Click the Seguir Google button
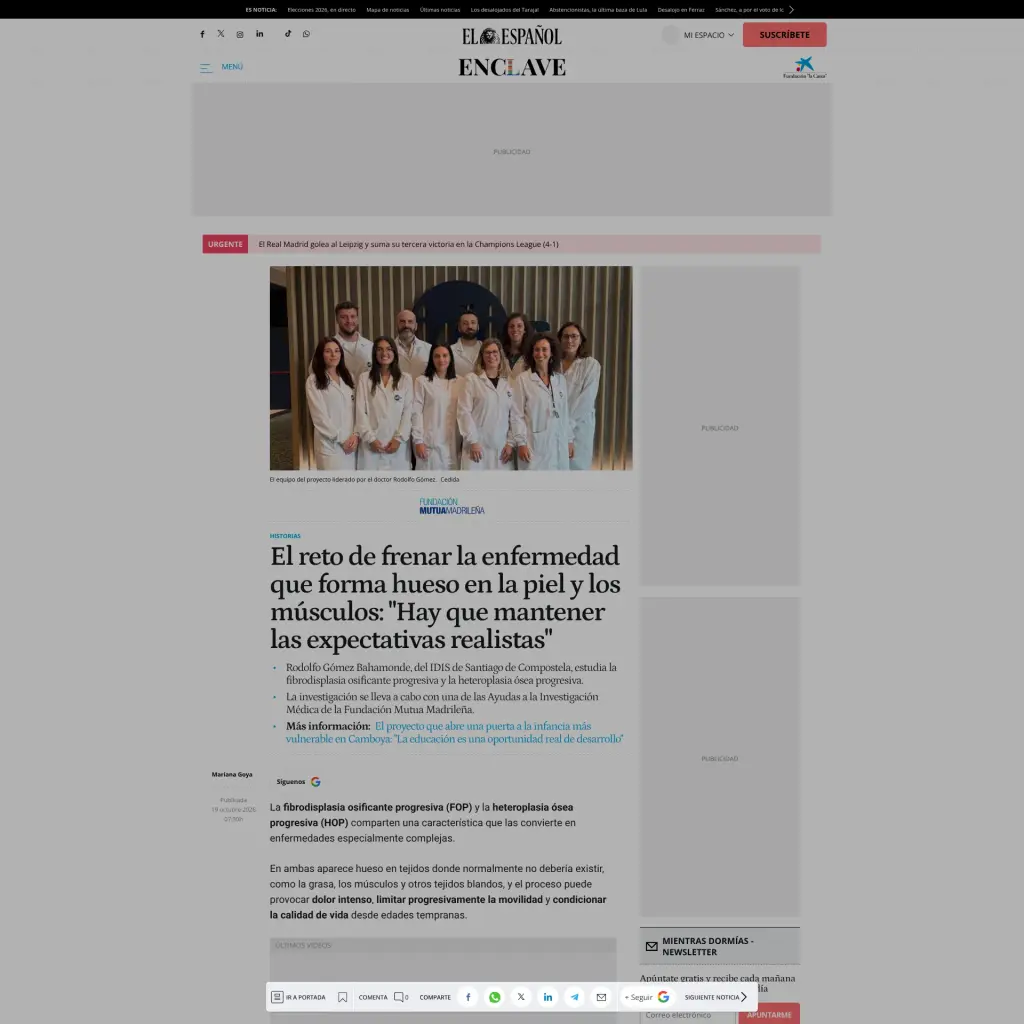The height and width of the screenshot is (1024, 1024). click(x=647, y=997)
